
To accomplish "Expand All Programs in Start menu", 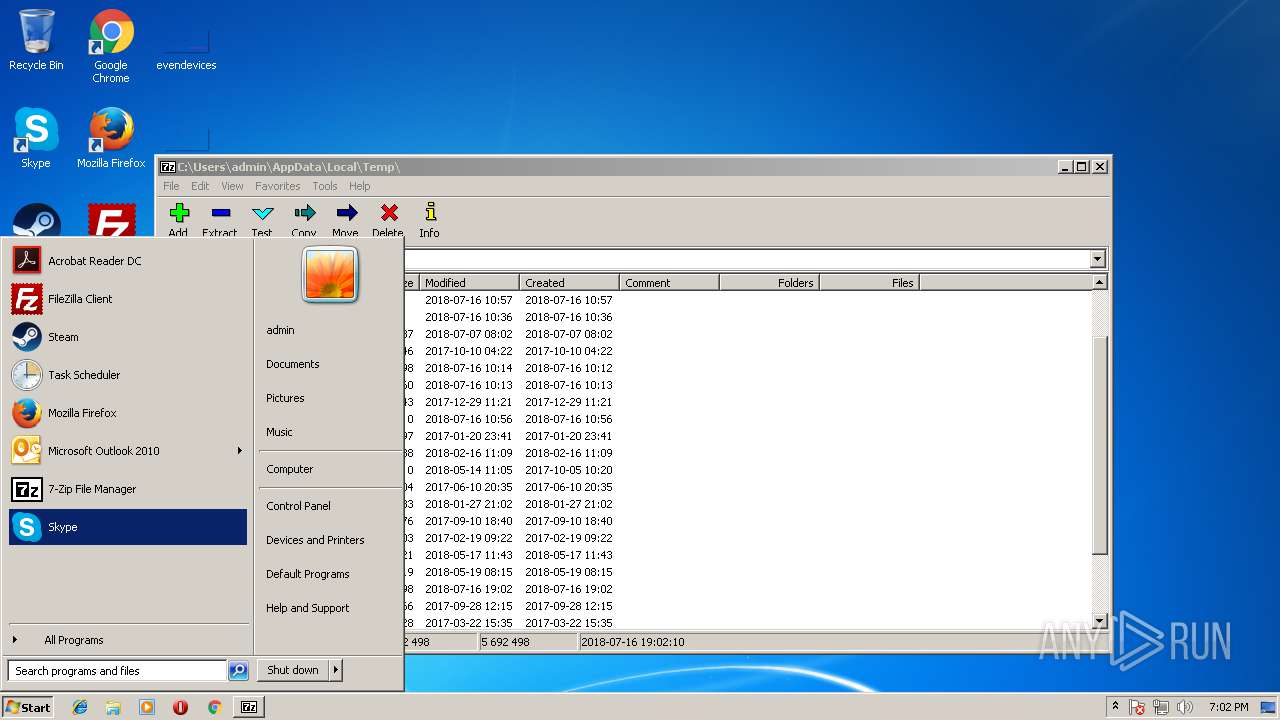I will coord(127,640).
